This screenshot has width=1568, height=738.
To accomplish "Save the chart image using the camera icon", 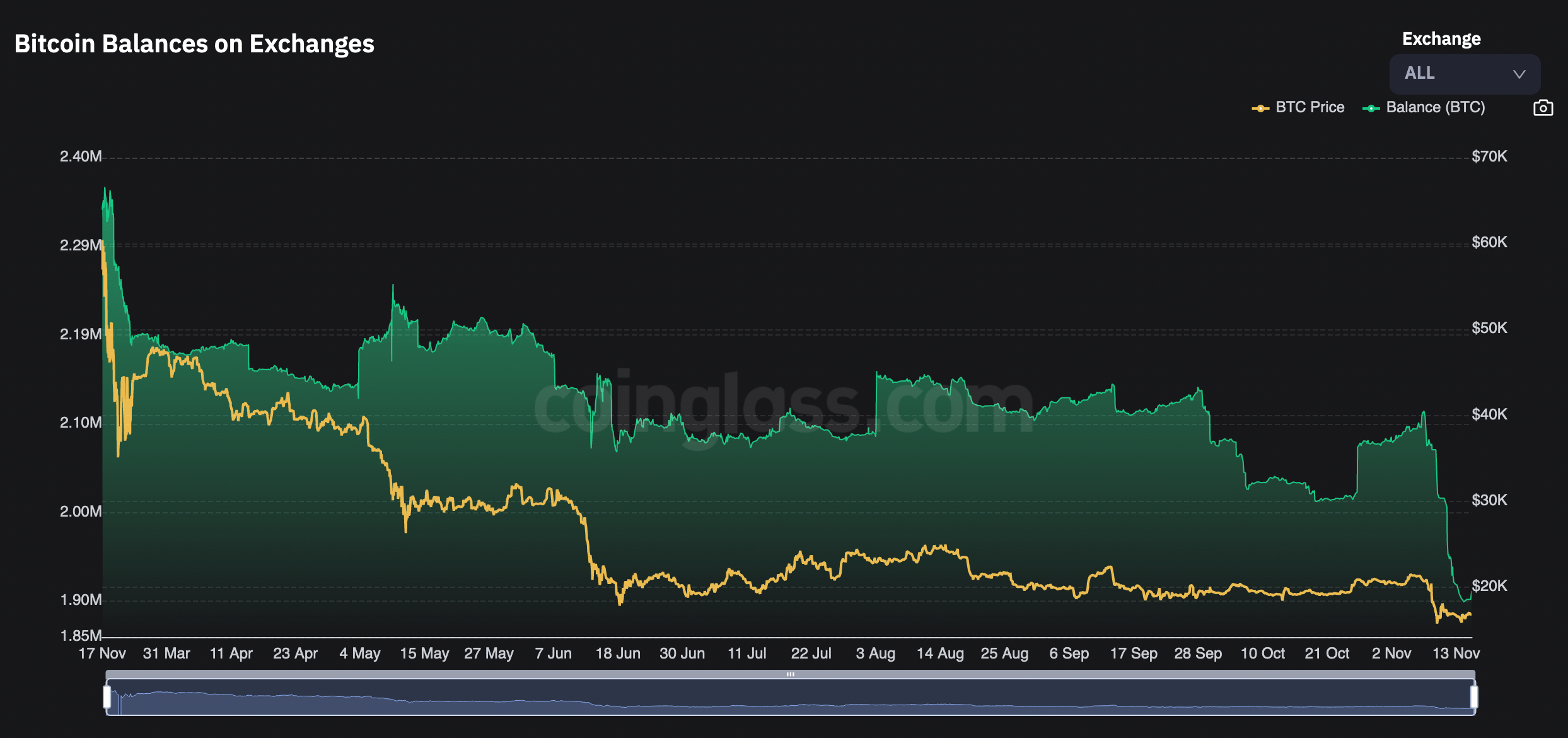I will pyautogui.click(x=1543, y=108).
